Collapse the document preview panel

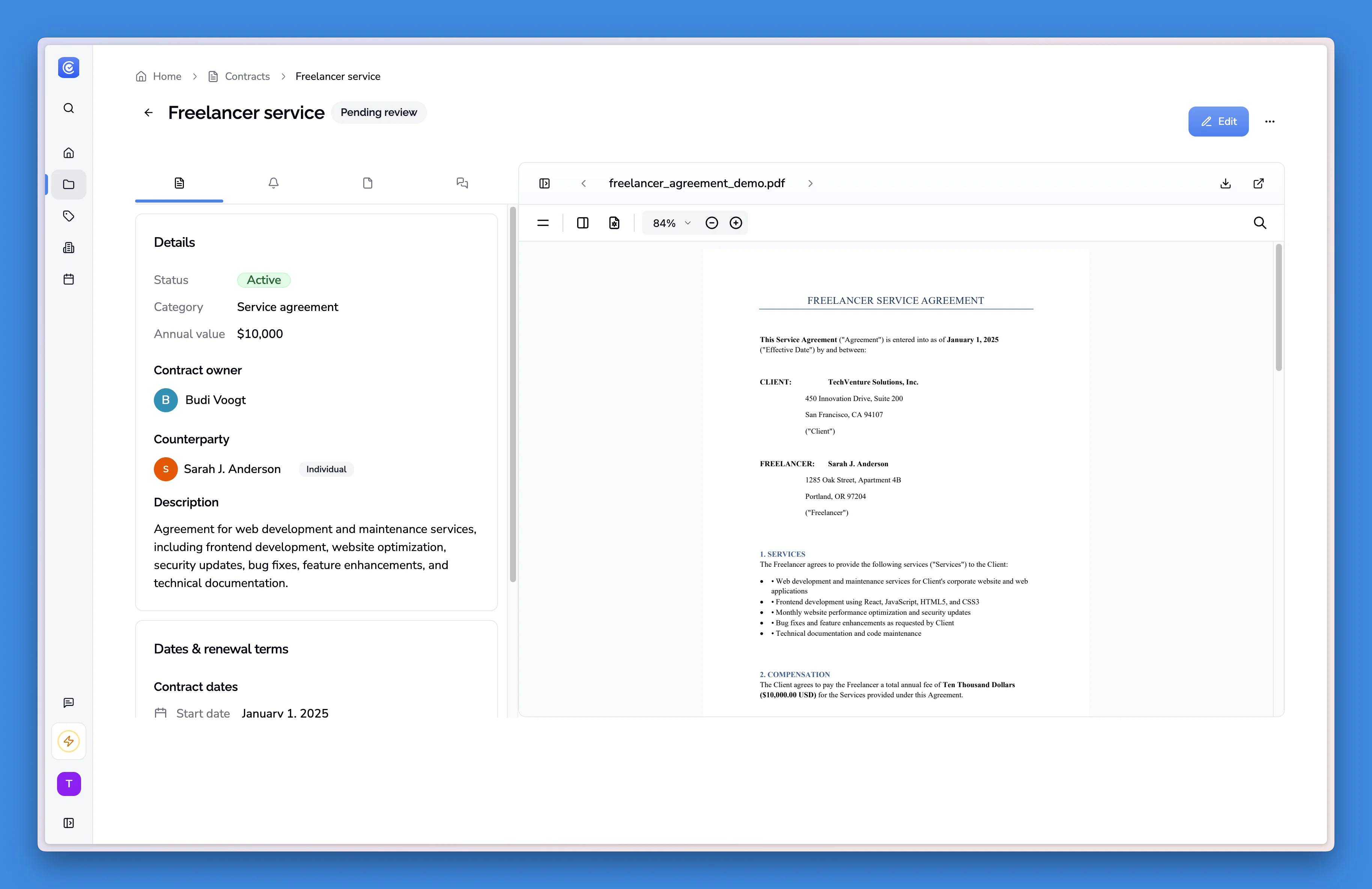(x=545, y=183)
